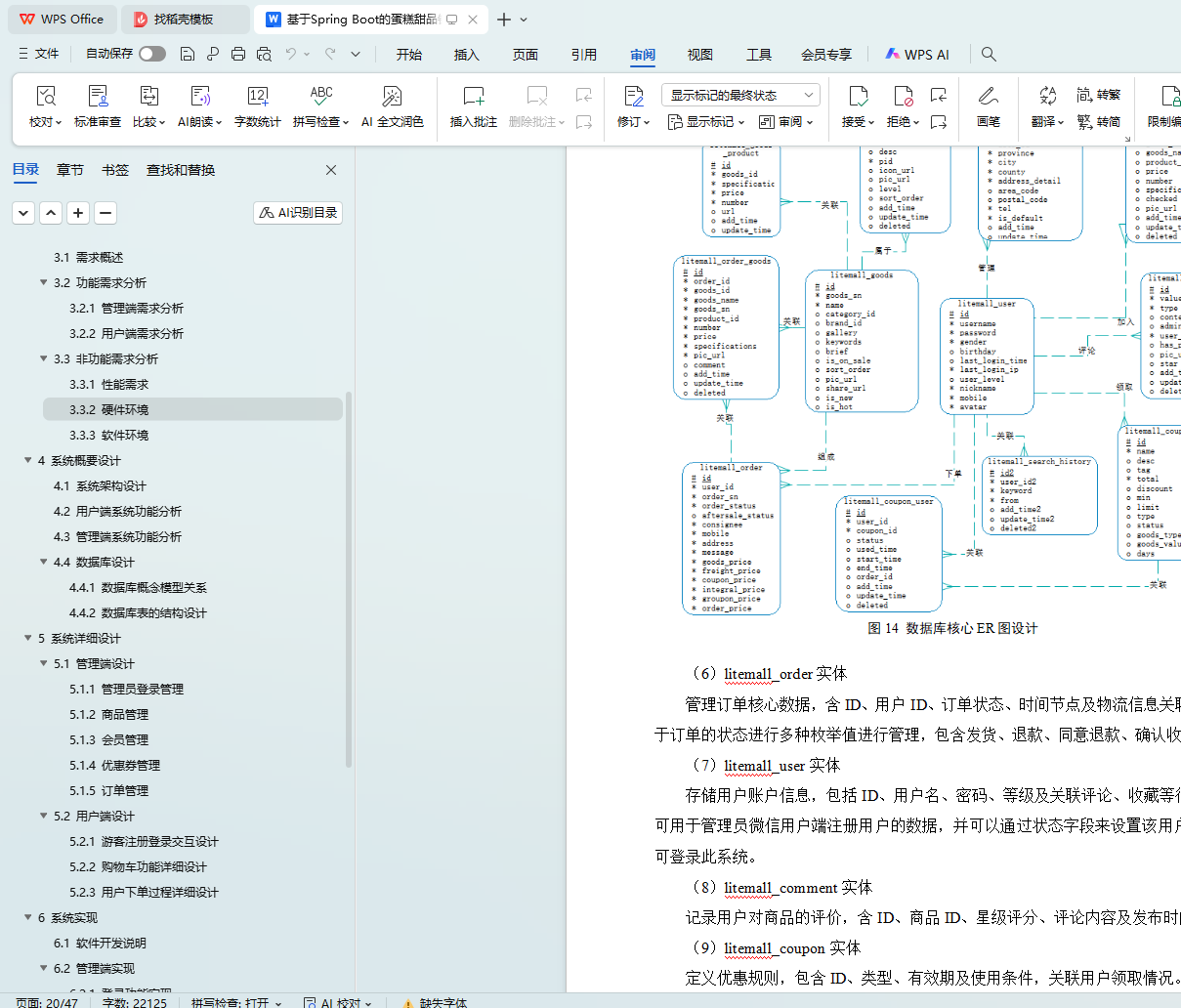This screenshot has height=1008, width=1181.
Task: Close the navigation pane with X
Action: click(331, 170)
